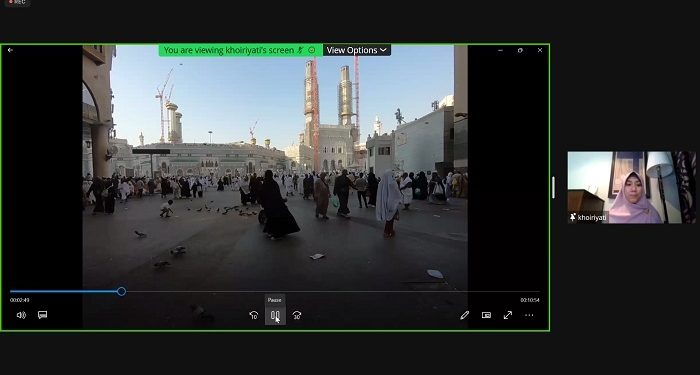The image size is (700, 375).
Task: Click the REC recording indicator
Action: pos(17,2)
